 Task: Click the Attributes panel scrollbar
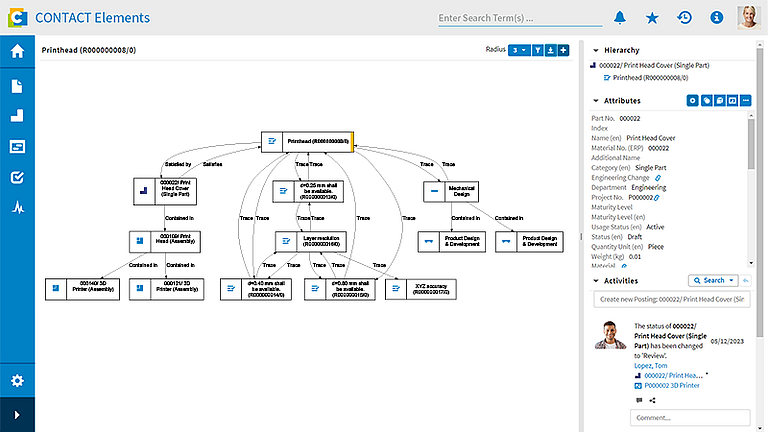coord(751,144)
